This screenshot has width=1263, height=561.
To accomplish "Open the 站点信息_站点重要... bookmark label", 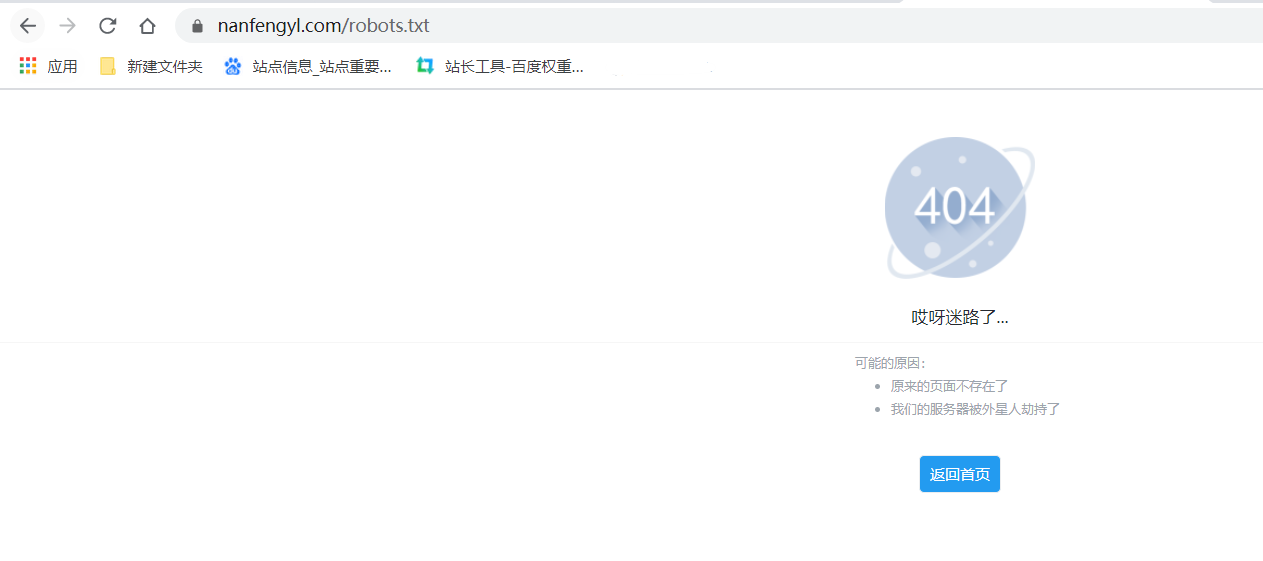I will (x=321, y=67).
